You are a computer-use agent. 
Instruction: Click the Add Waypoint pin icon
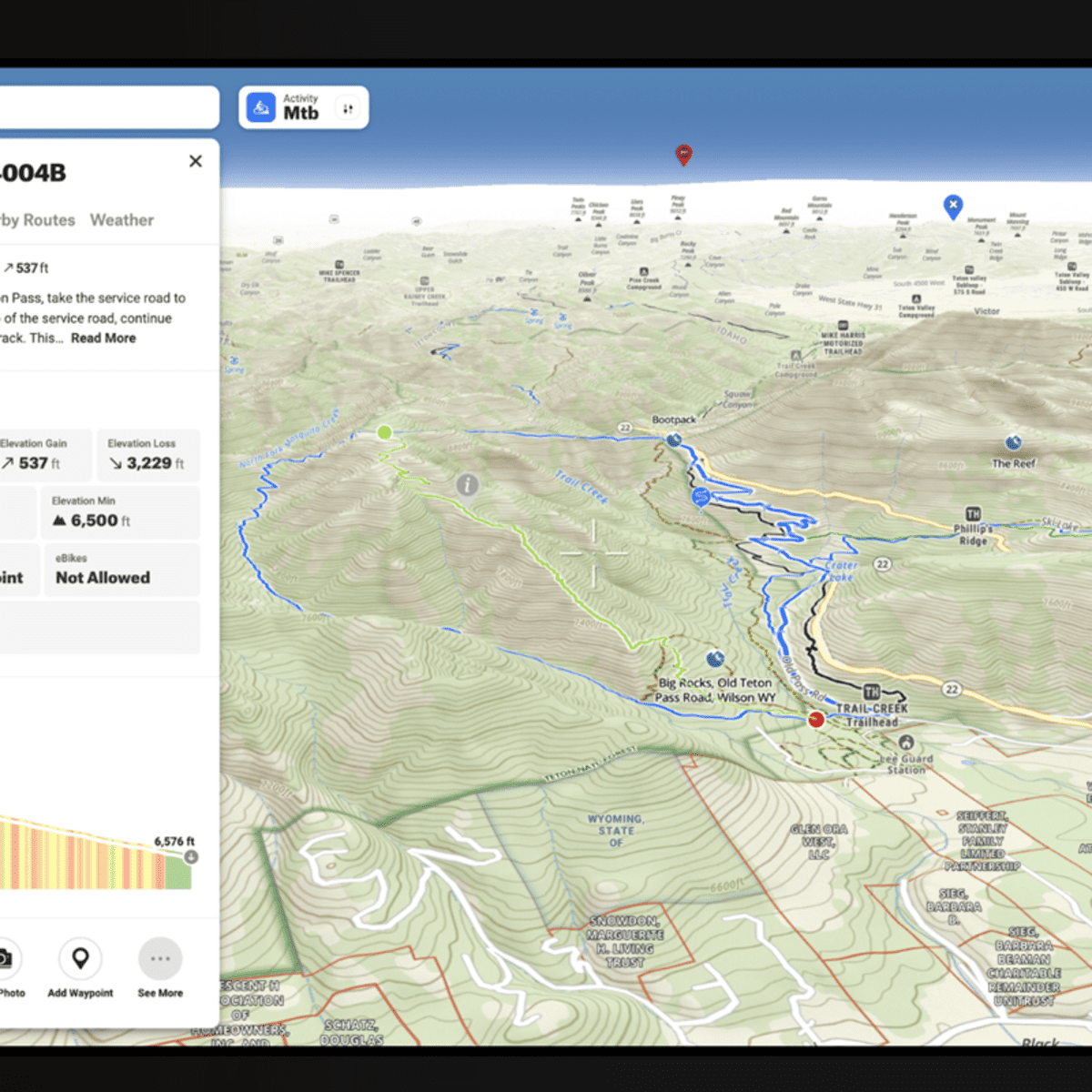(x=80, y=958)
